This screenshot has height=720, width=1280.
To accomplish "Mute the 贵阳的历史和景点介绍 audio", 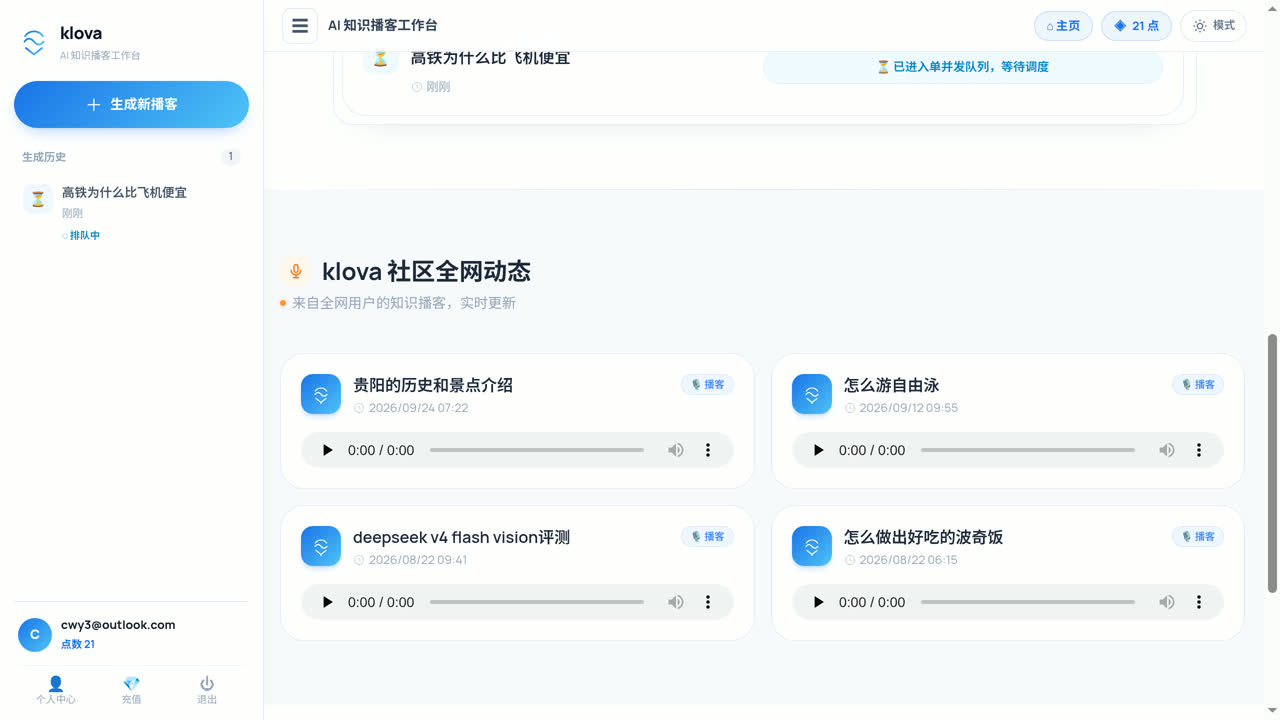I will click(x=676, y=450).
